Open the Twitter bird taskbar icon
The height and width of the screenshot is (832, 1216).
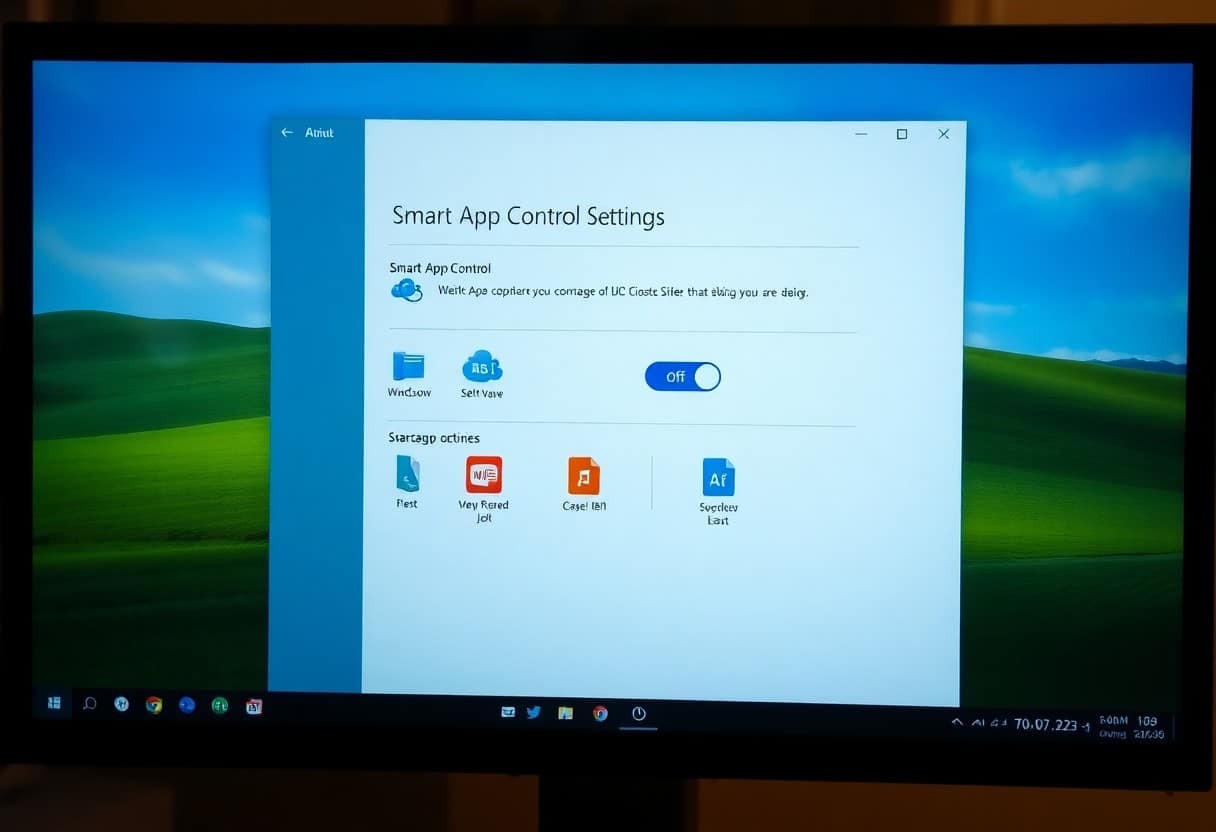(x=533, y=712)
